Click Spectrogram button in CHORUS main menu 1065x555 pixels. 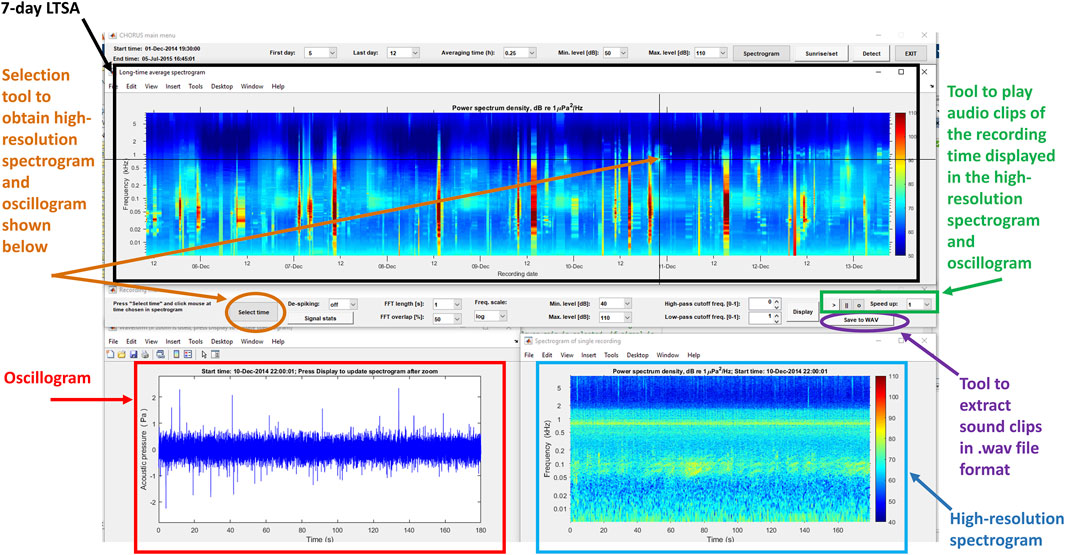(761, 53)
